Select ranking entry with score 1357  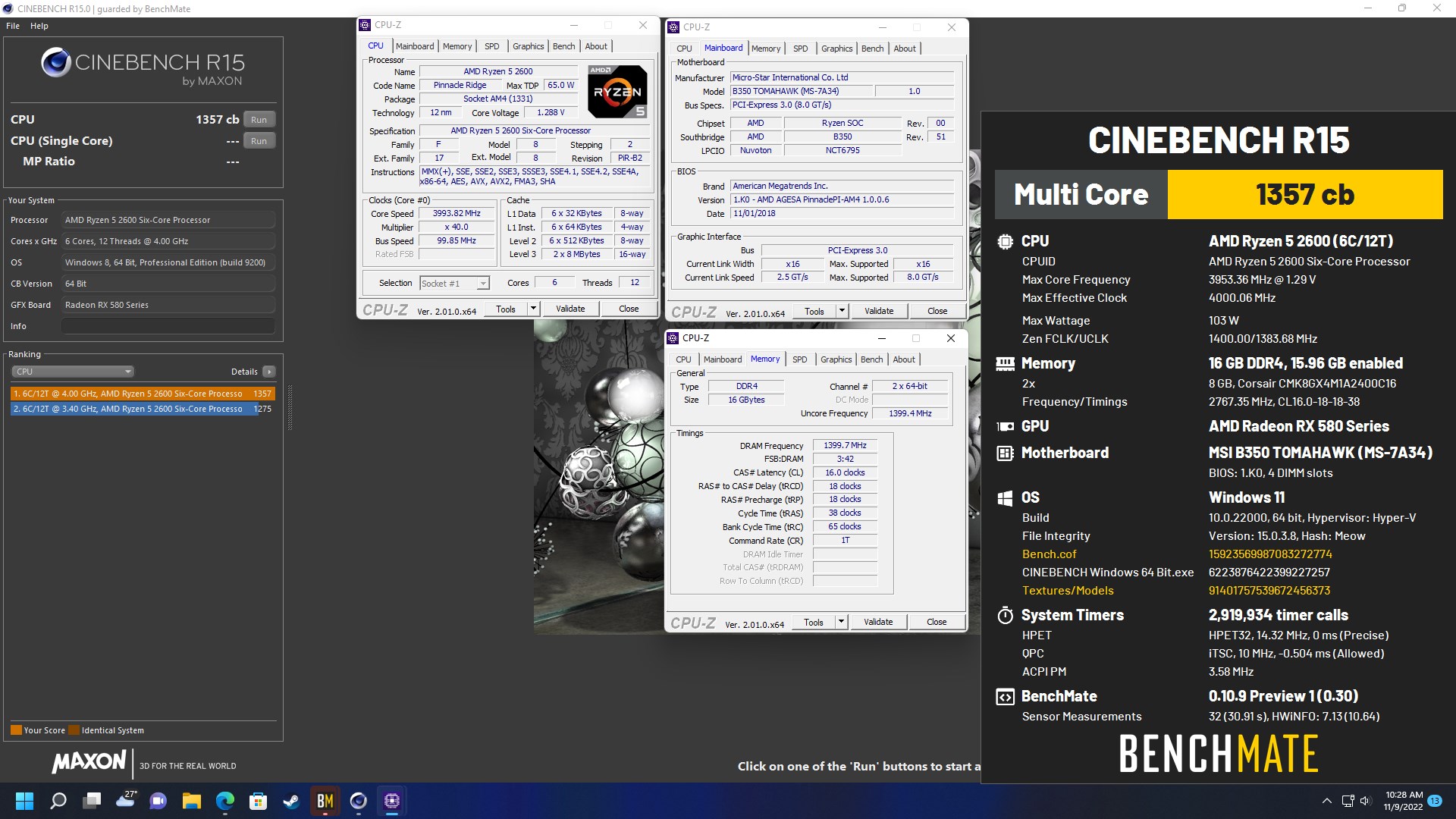pyautogui.click(x=143, y=394)
